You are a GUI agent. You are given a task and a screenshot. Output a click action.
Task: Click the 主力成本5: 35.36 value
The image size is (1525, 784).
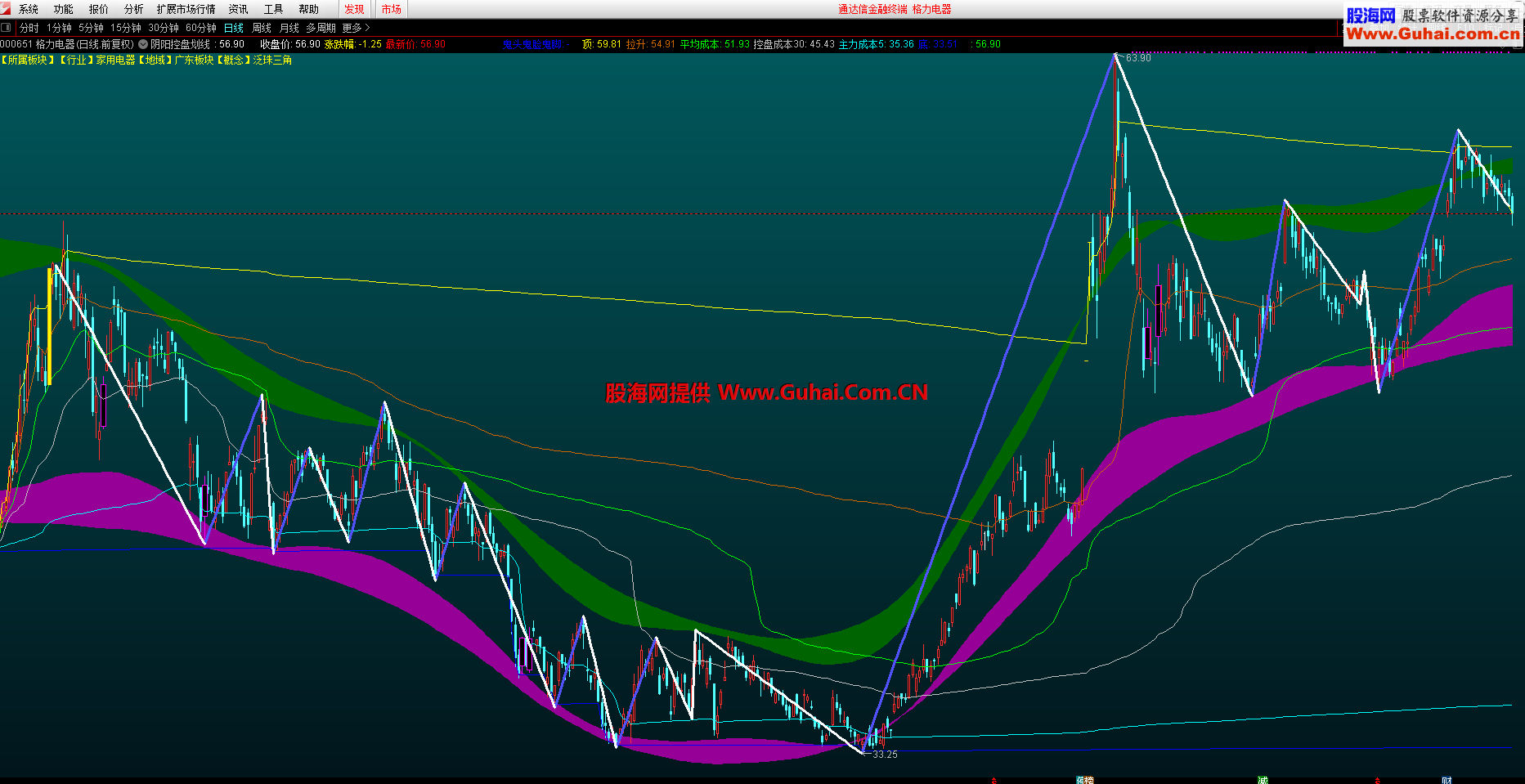tap(877, 44)
